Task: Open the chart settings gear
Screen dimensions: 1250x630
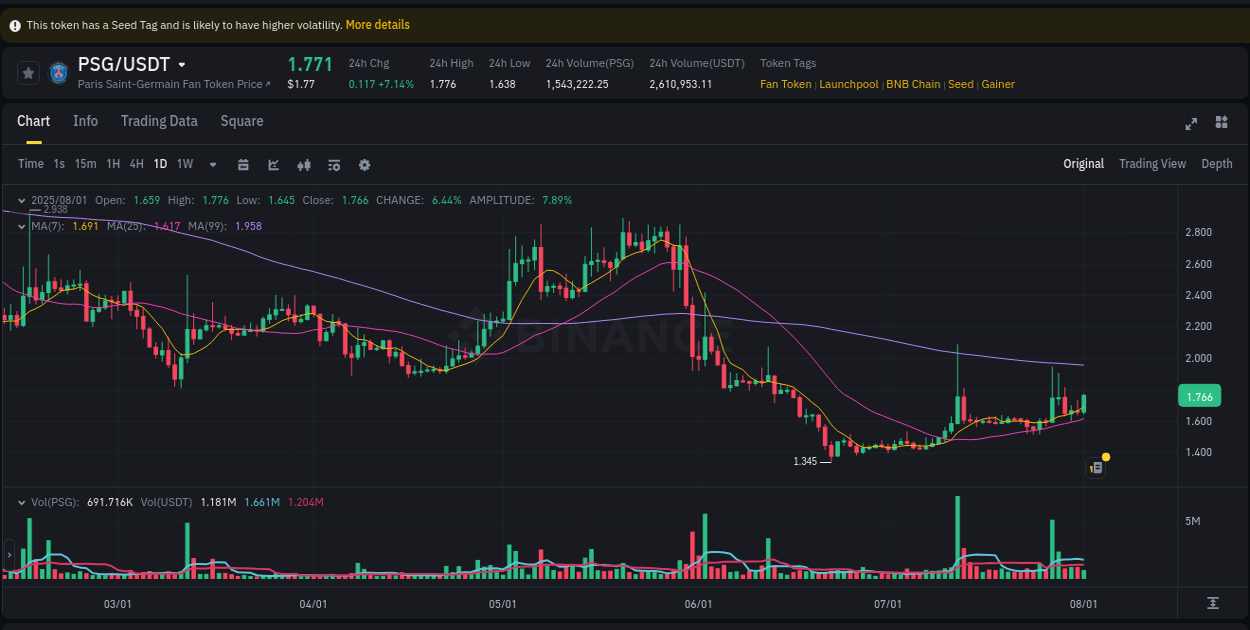Action: (364, 164)
